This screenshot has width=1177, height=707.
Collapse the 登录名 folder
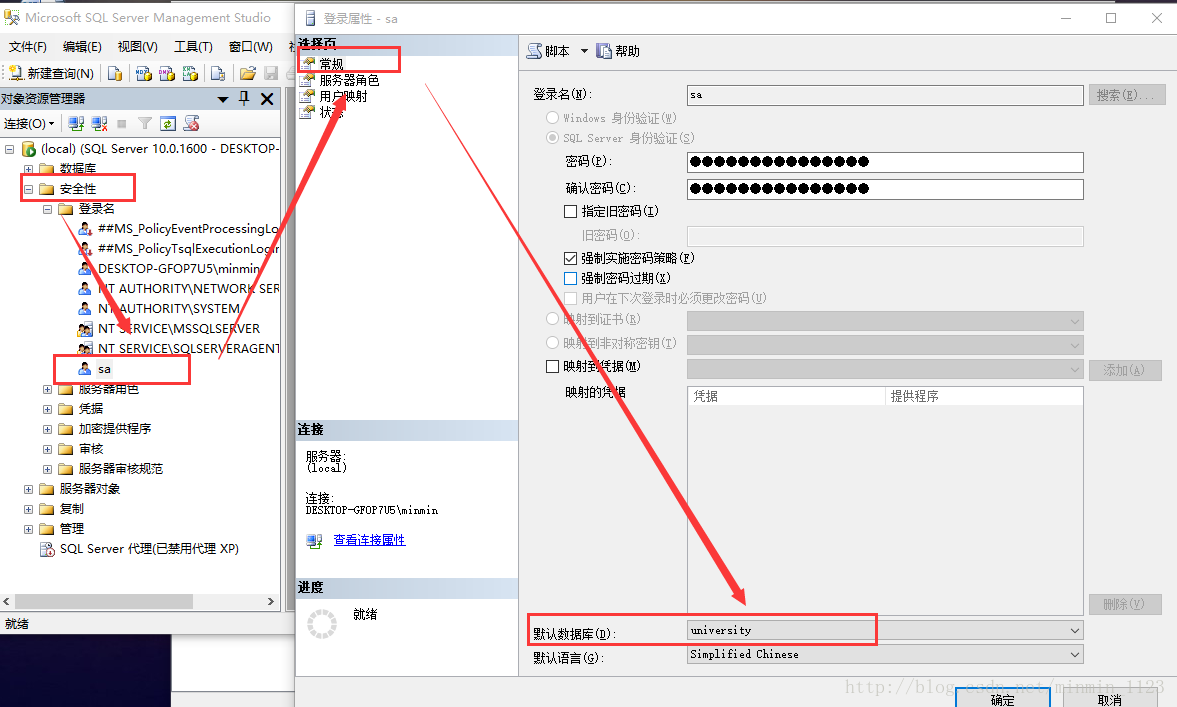(47, 209)
